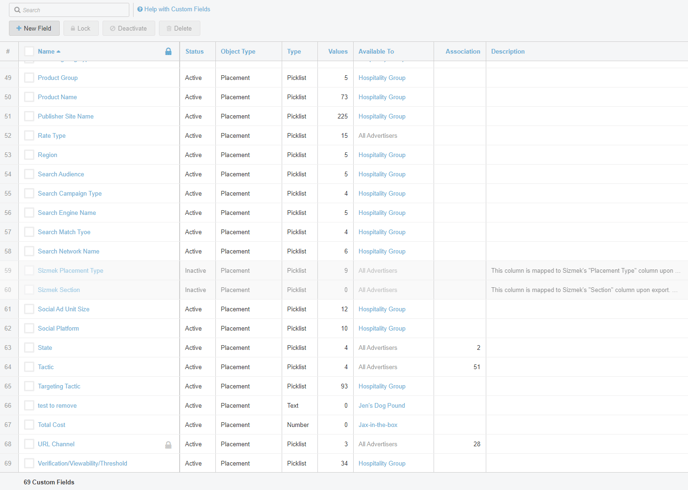Sort by the Available To column header
Screen dimensions: 688x490
[x=376, y=51]
